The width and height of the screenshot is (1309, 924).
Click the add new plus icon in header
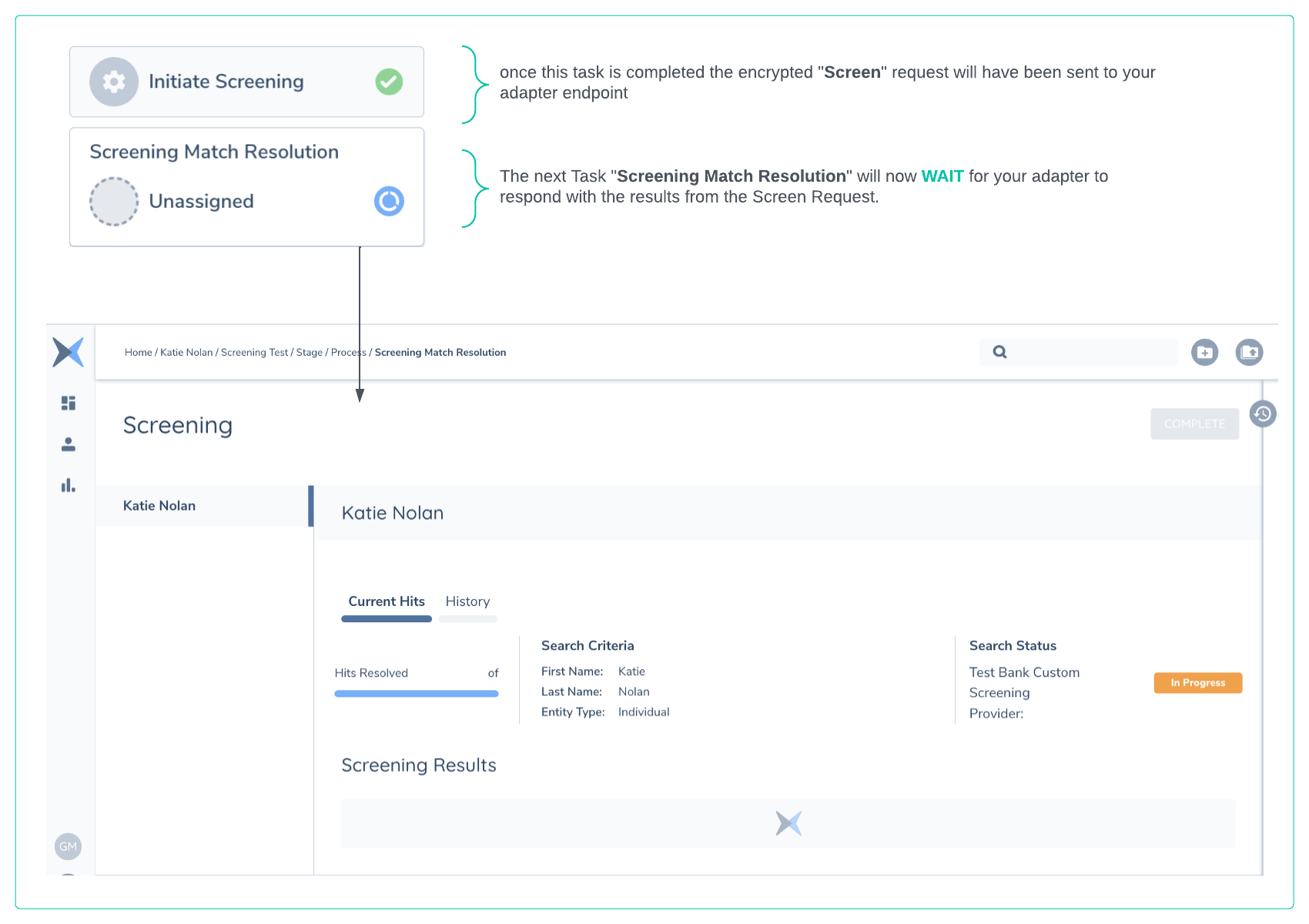click(1204, 353)
